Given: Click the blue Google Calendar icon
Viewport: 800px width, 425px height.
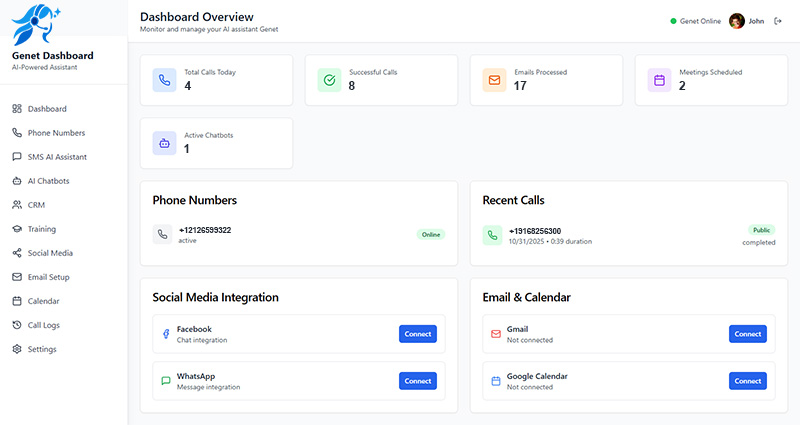Looking at the screenshot, I should pos(496,381).
